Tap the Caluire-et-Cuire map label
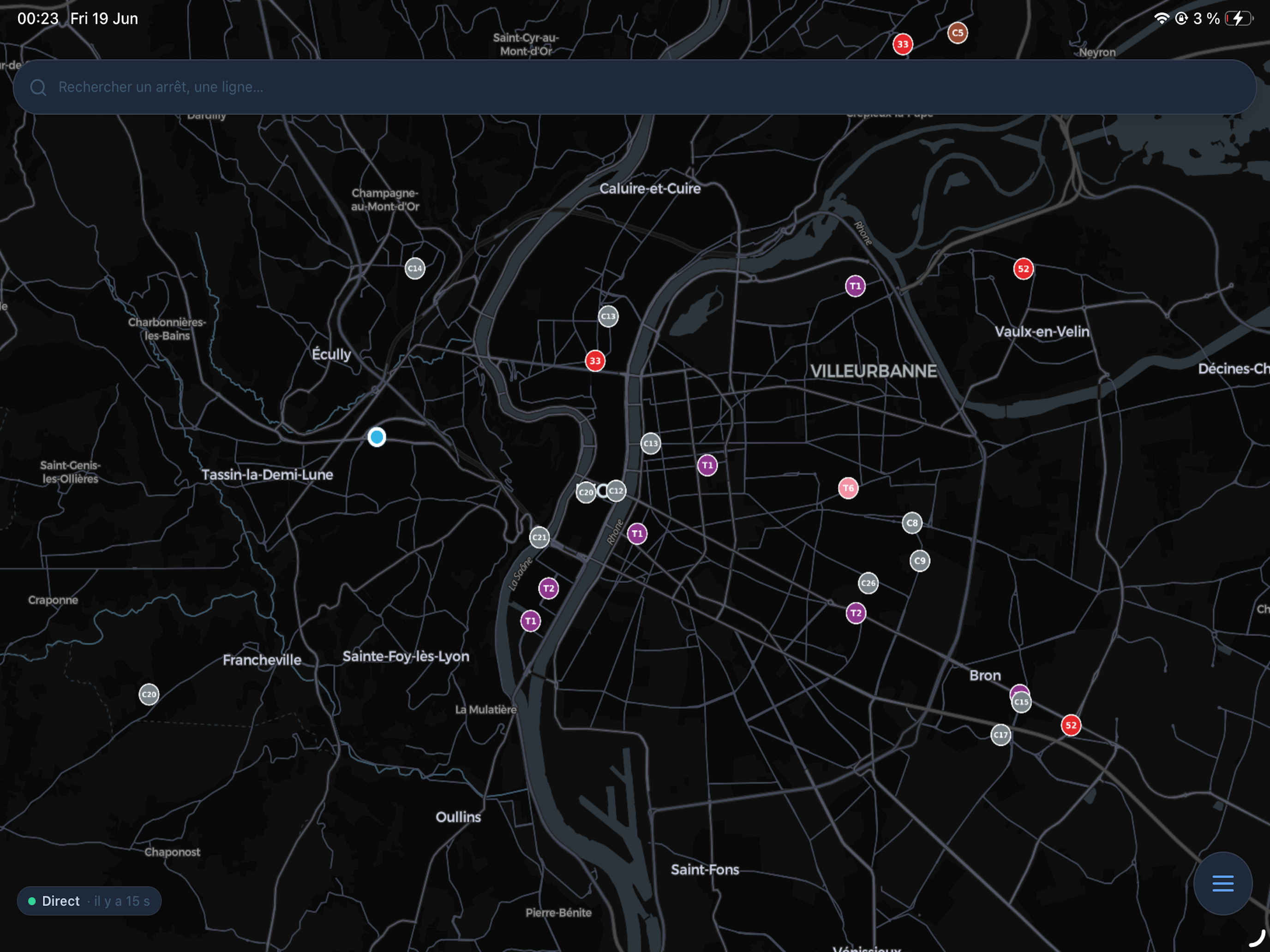The width and height of the screenshot is (1270, 952). pos(650,188)
